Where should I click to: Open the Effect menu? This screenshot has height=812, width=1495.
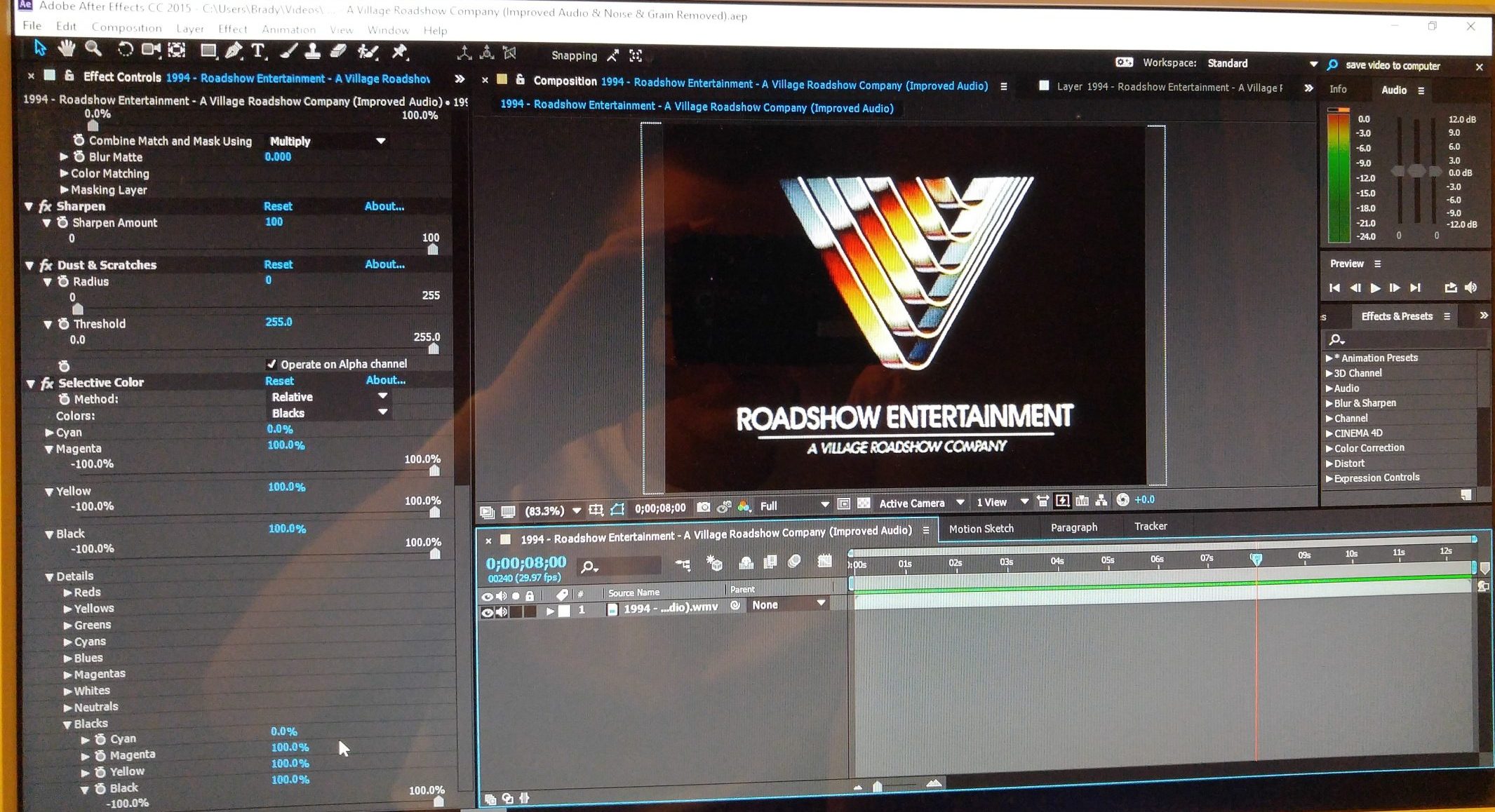233,29
